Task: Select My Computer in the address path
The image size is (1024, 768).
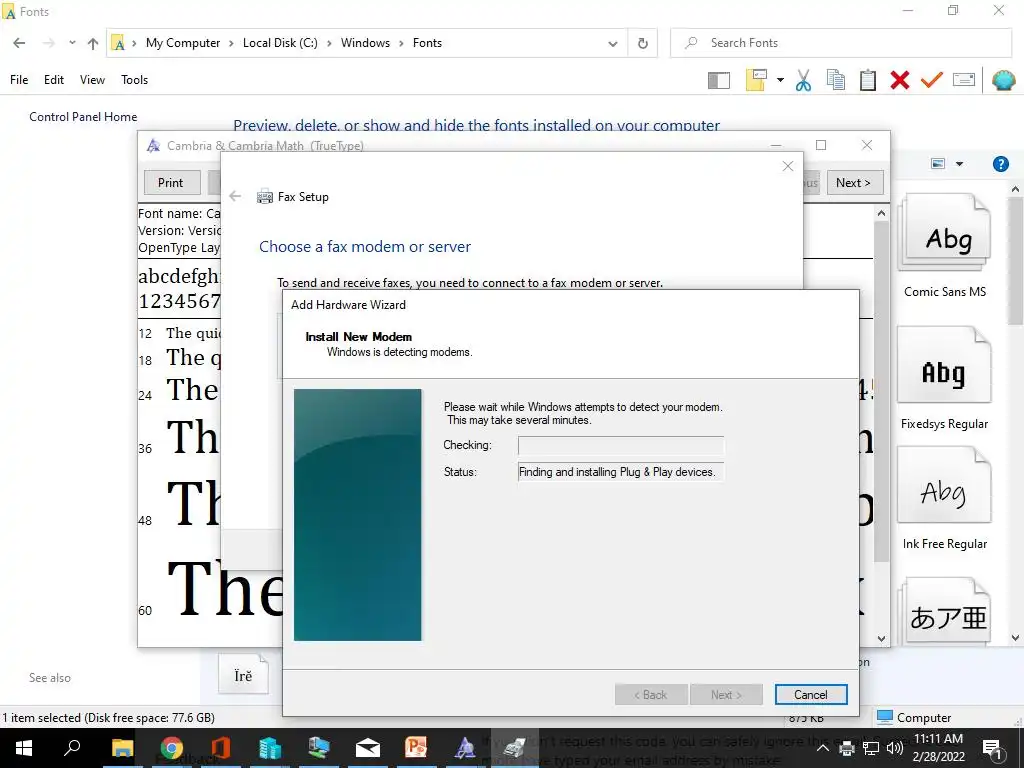Action: pos(183,43)
